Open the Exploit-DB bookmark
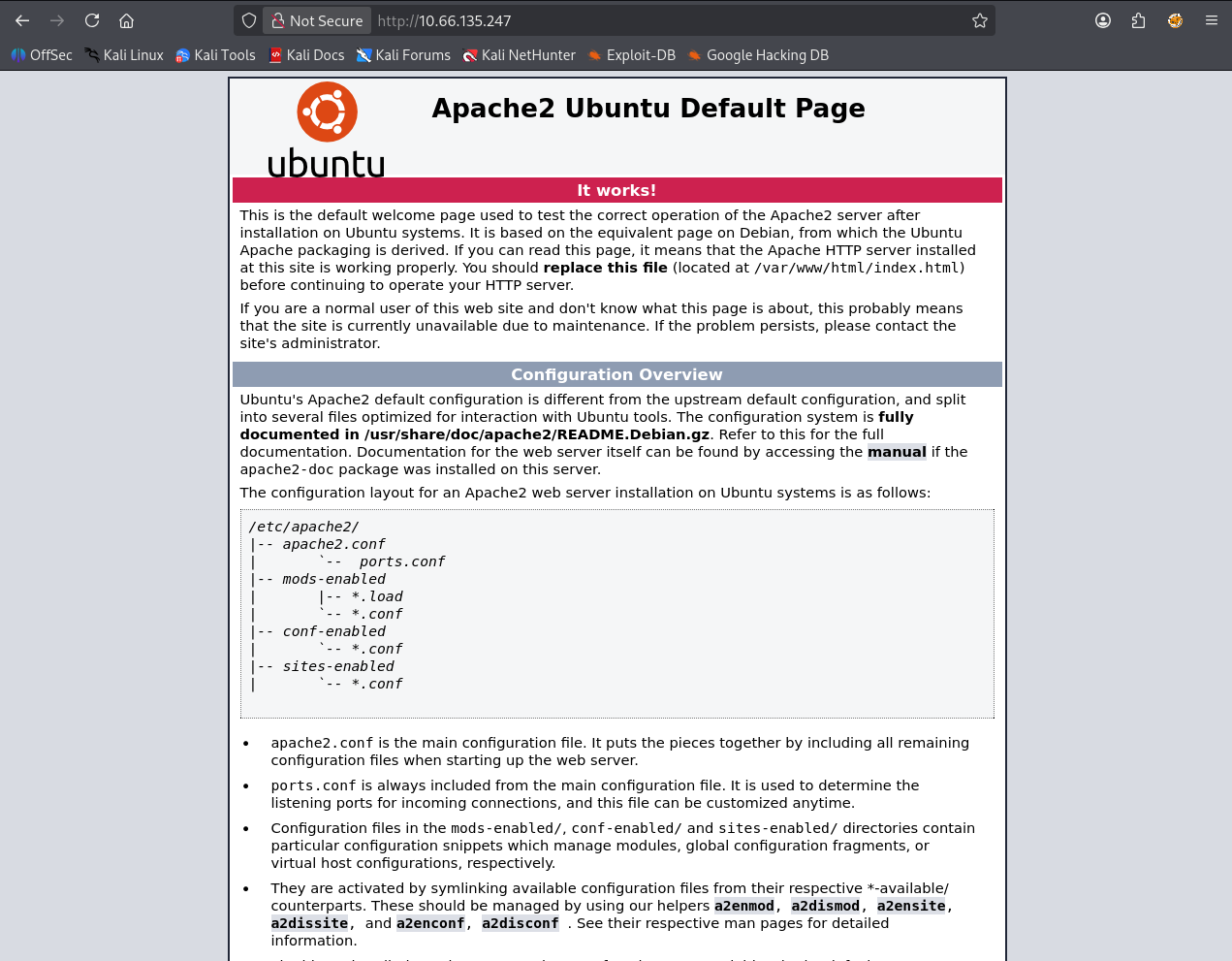 632,55
